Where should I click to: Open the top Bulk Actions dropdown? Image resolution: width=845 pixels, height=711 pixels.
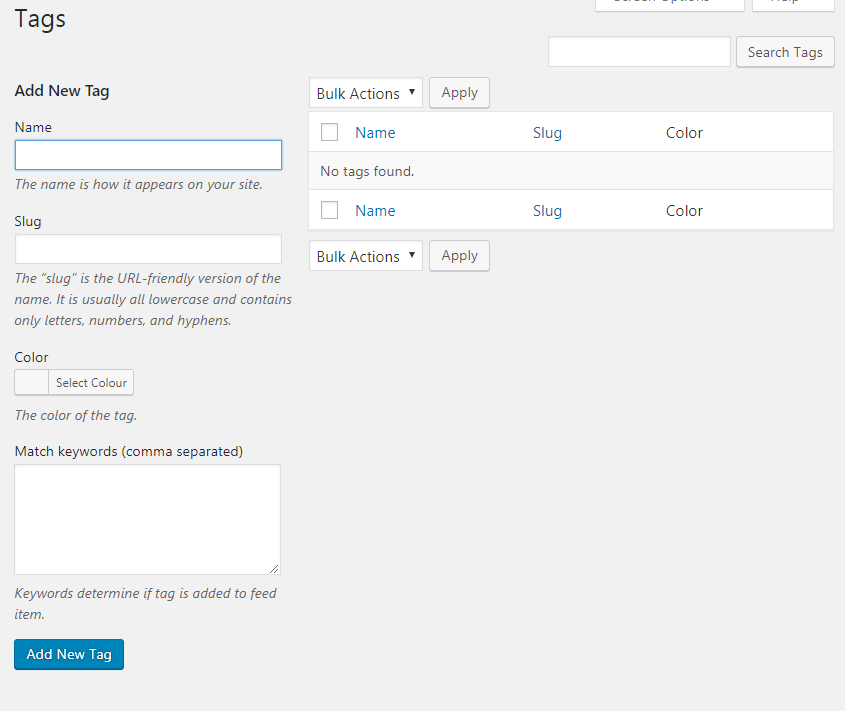[x=366, y=93]
